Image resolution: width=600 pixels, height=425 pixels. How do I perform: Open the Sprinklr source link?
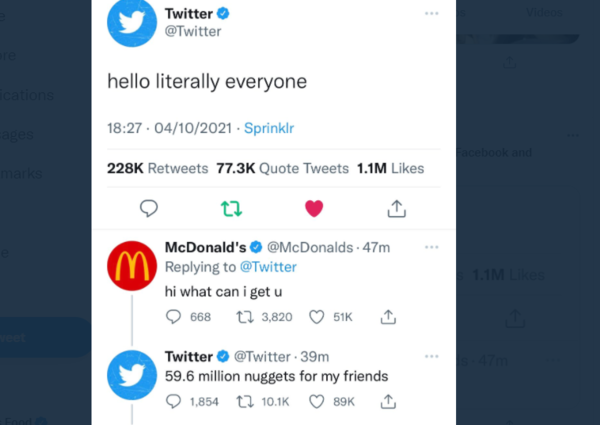pos(269,128)
